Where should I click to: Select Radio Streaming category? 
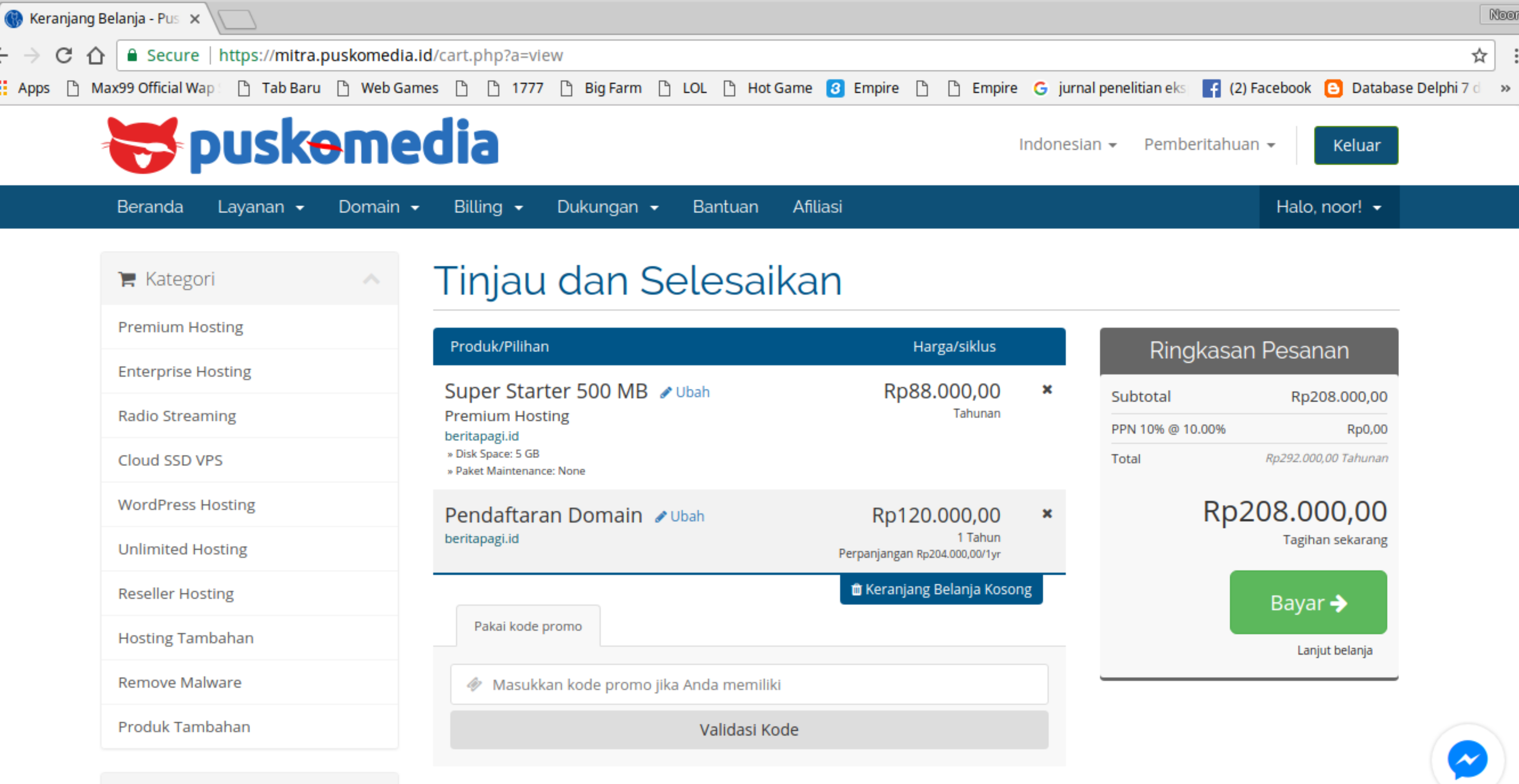[x=250, y=416]
